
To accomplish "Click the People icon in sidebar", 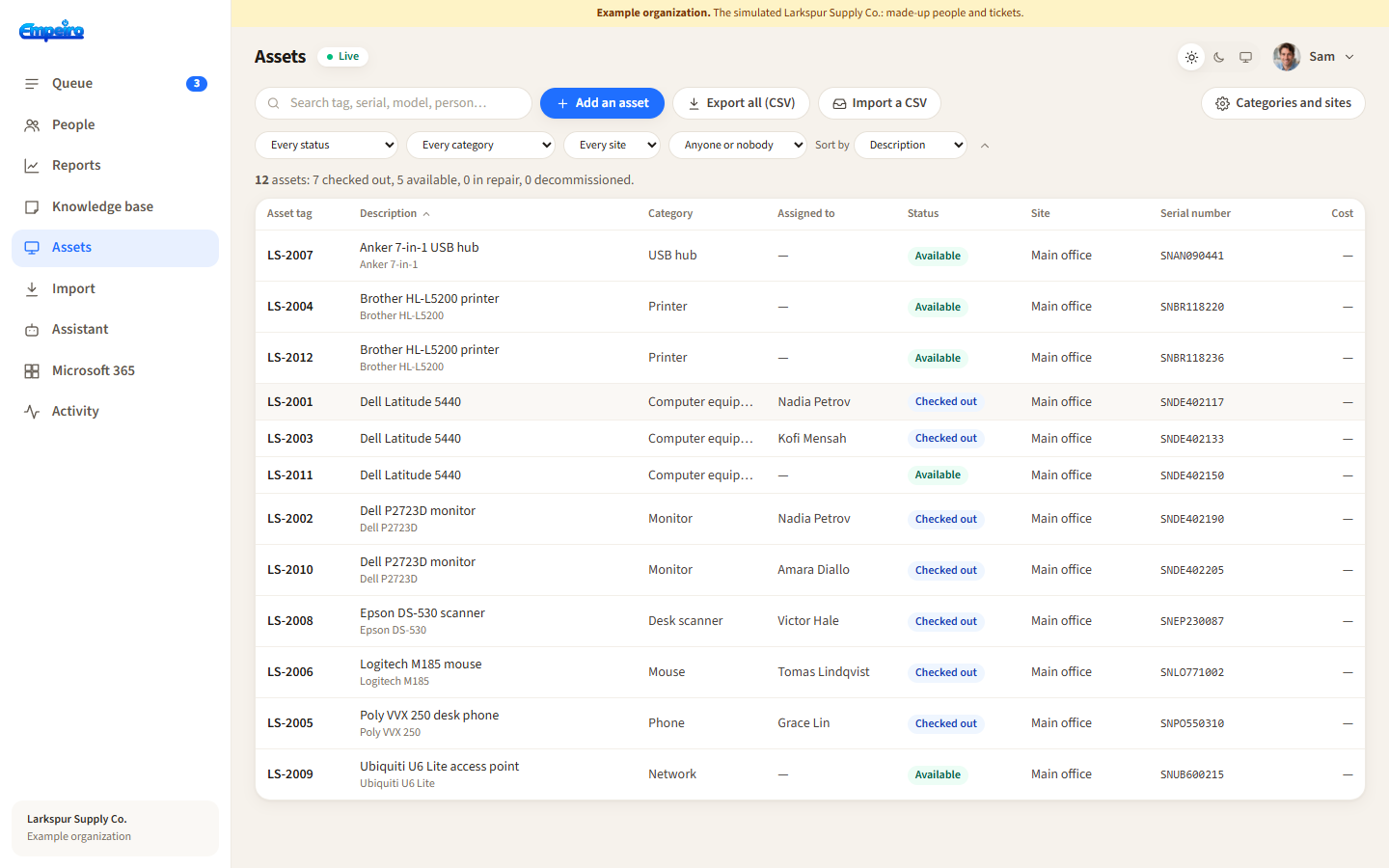I will pyautogui.click(x=32, y=125).
